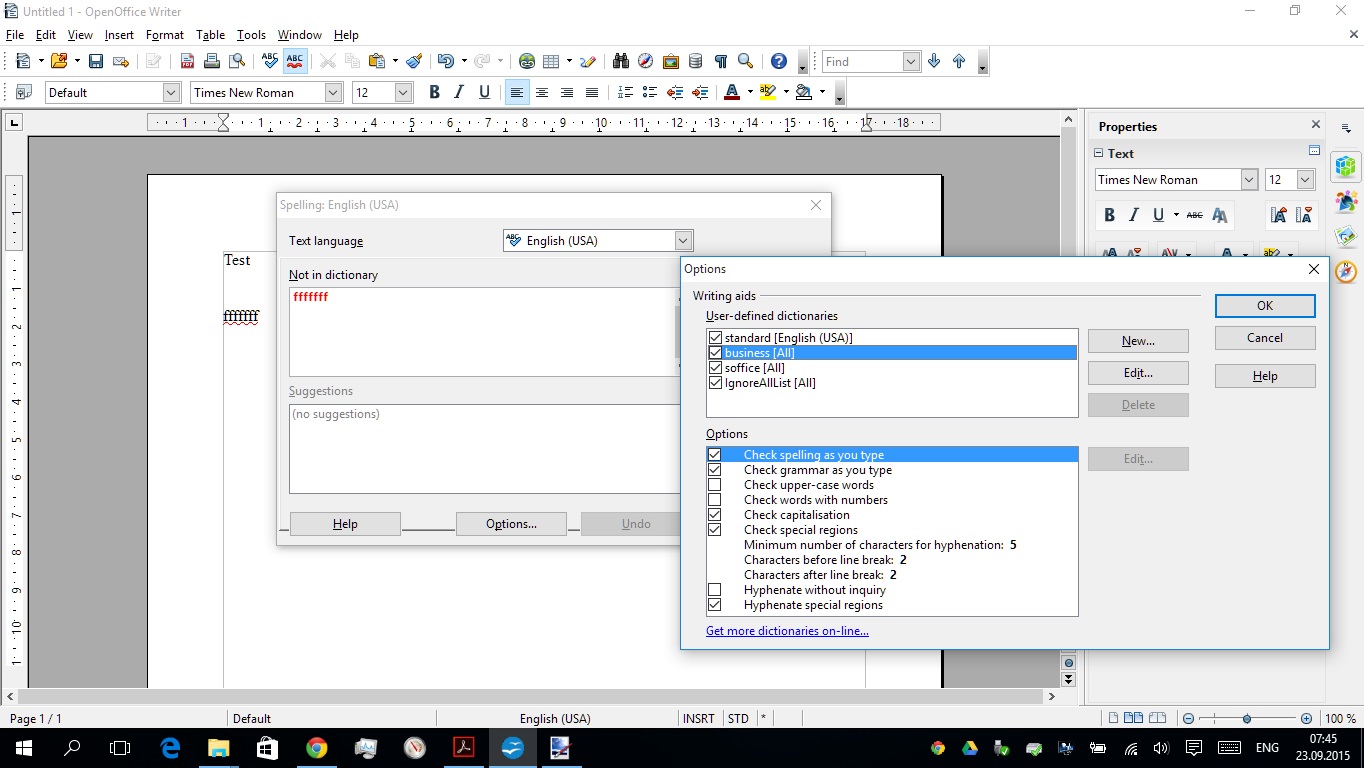Open the paragraph style Default dropdown

tap(170, 92)
